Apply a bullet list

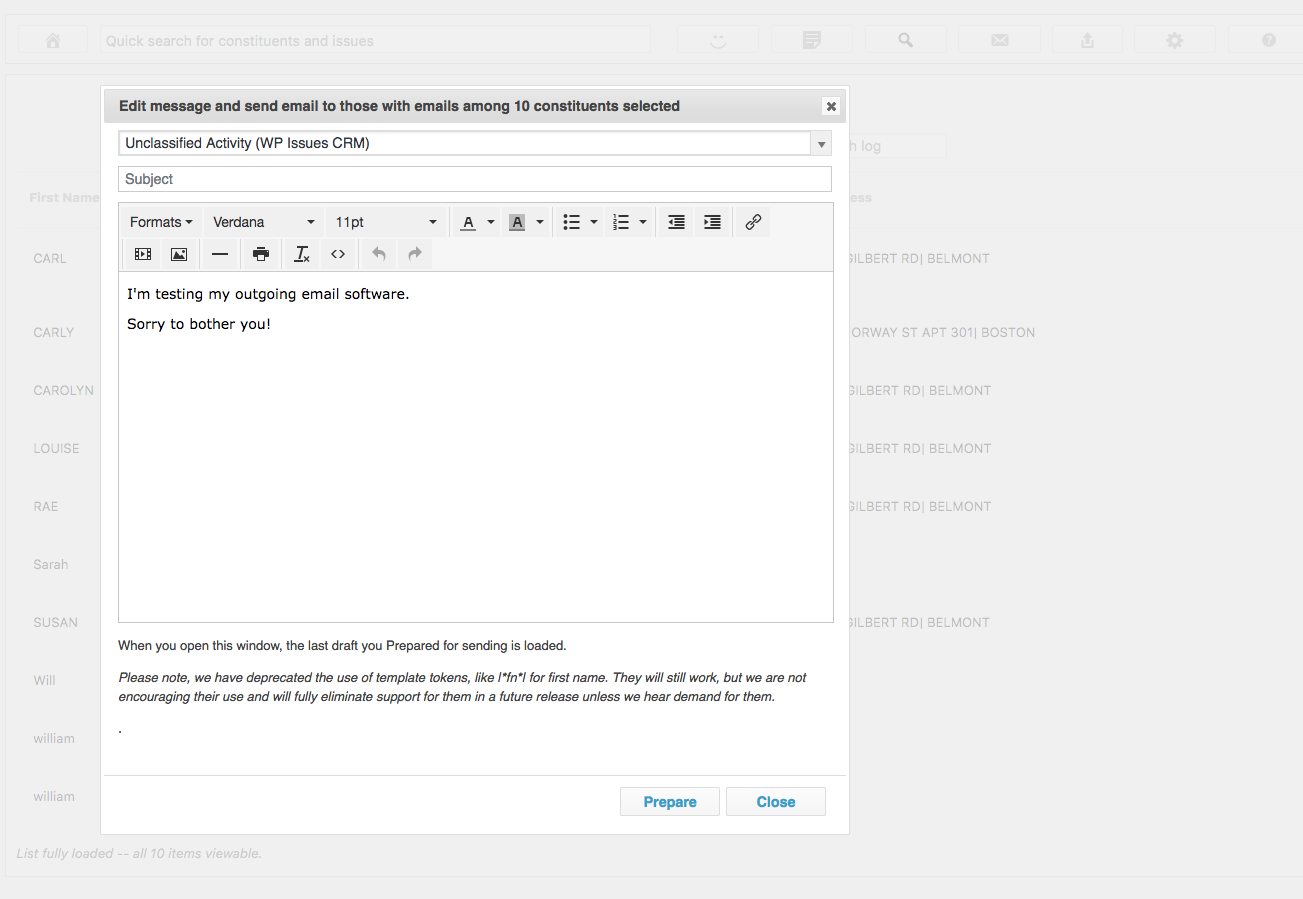click(572, 222)
